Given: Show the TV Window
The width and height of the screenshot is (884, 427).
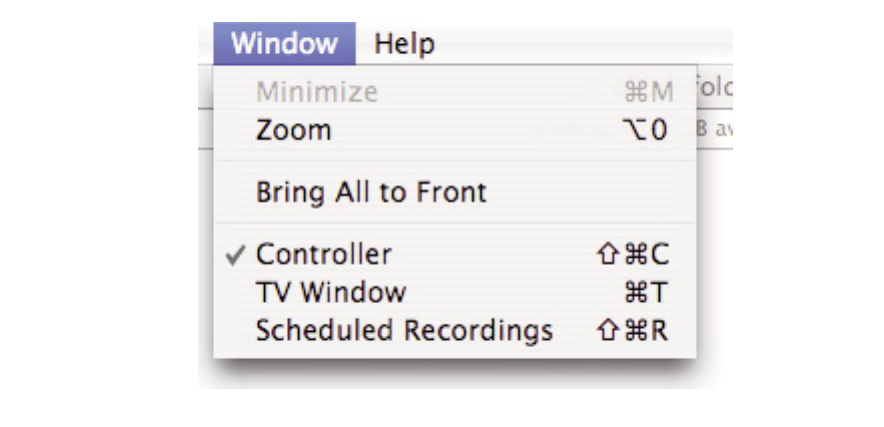Looking at the screenshot, I should coord(331,293).
